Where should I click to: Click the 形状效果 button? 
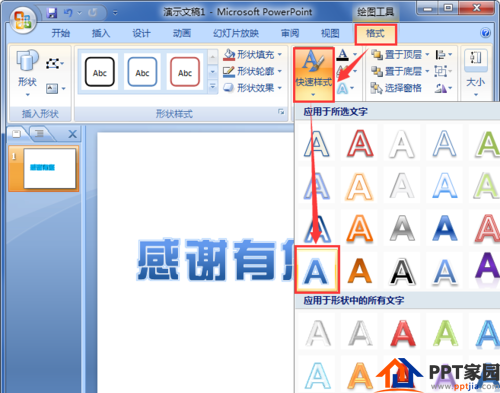(x=253, y=88)
